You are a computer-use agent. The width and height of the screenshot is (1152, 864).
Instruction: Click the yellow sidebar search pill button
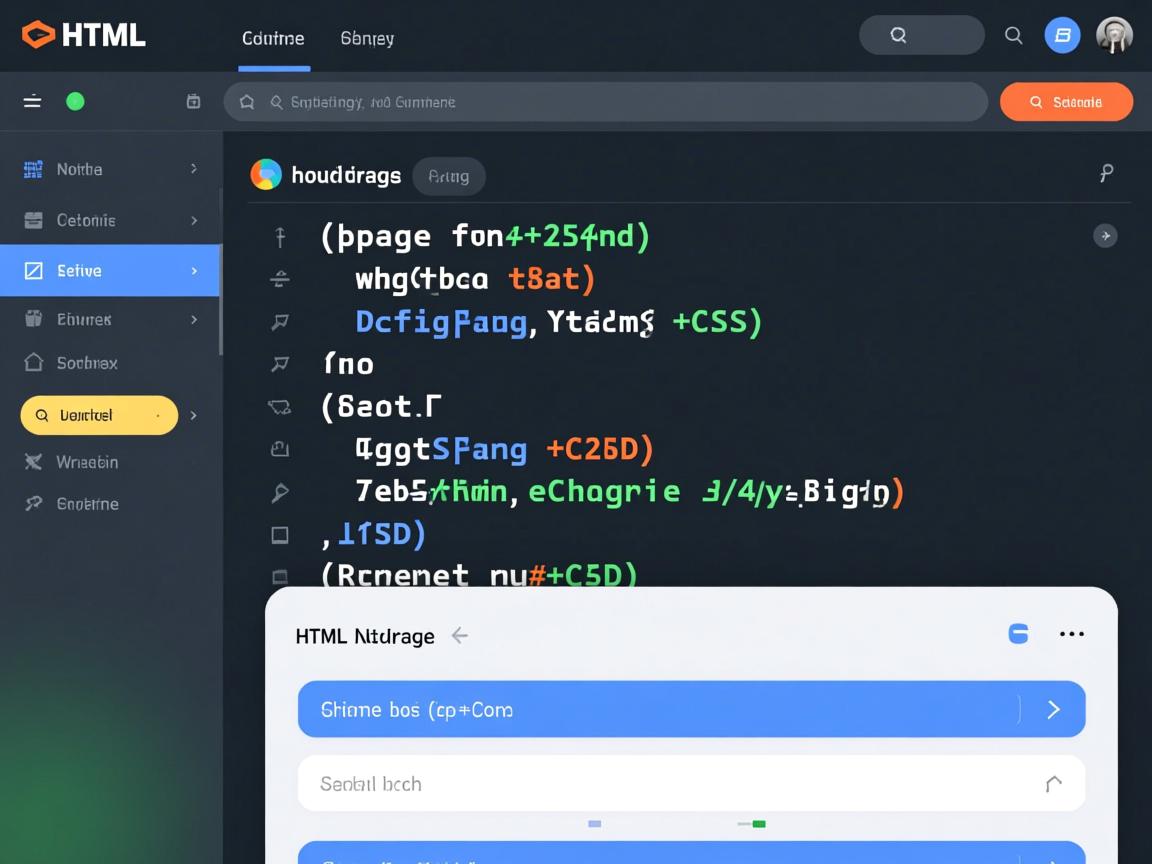click(99, 415)
